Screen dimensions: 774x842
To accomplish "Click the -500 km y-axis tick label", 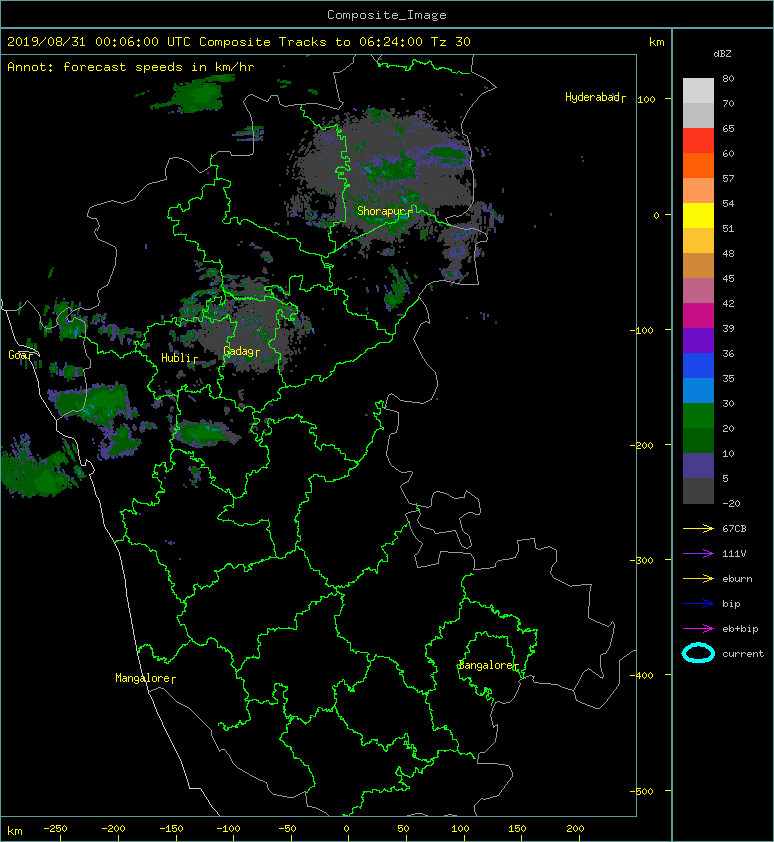I will pyautogui.click(x=642, y=791).
